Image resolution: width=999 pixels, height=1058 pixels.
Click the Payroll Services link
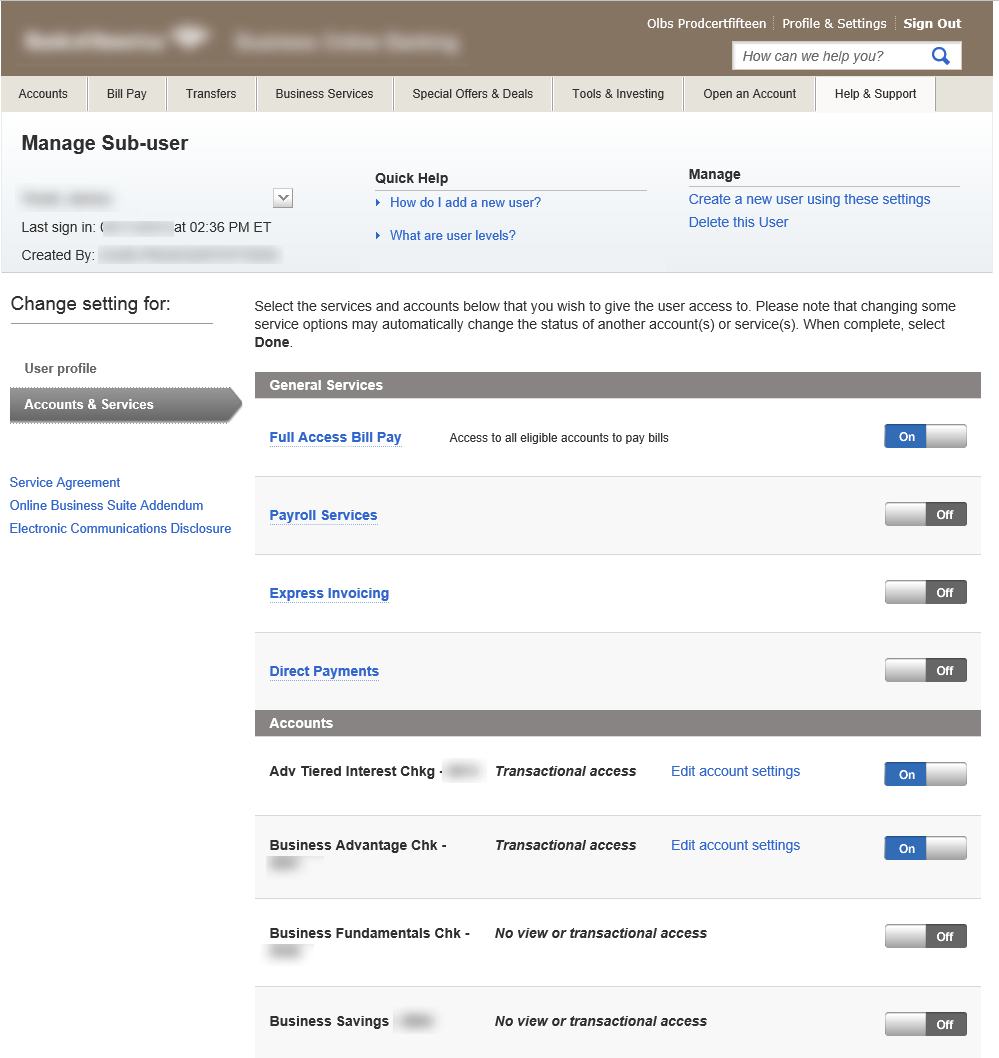tap(323, 516)
